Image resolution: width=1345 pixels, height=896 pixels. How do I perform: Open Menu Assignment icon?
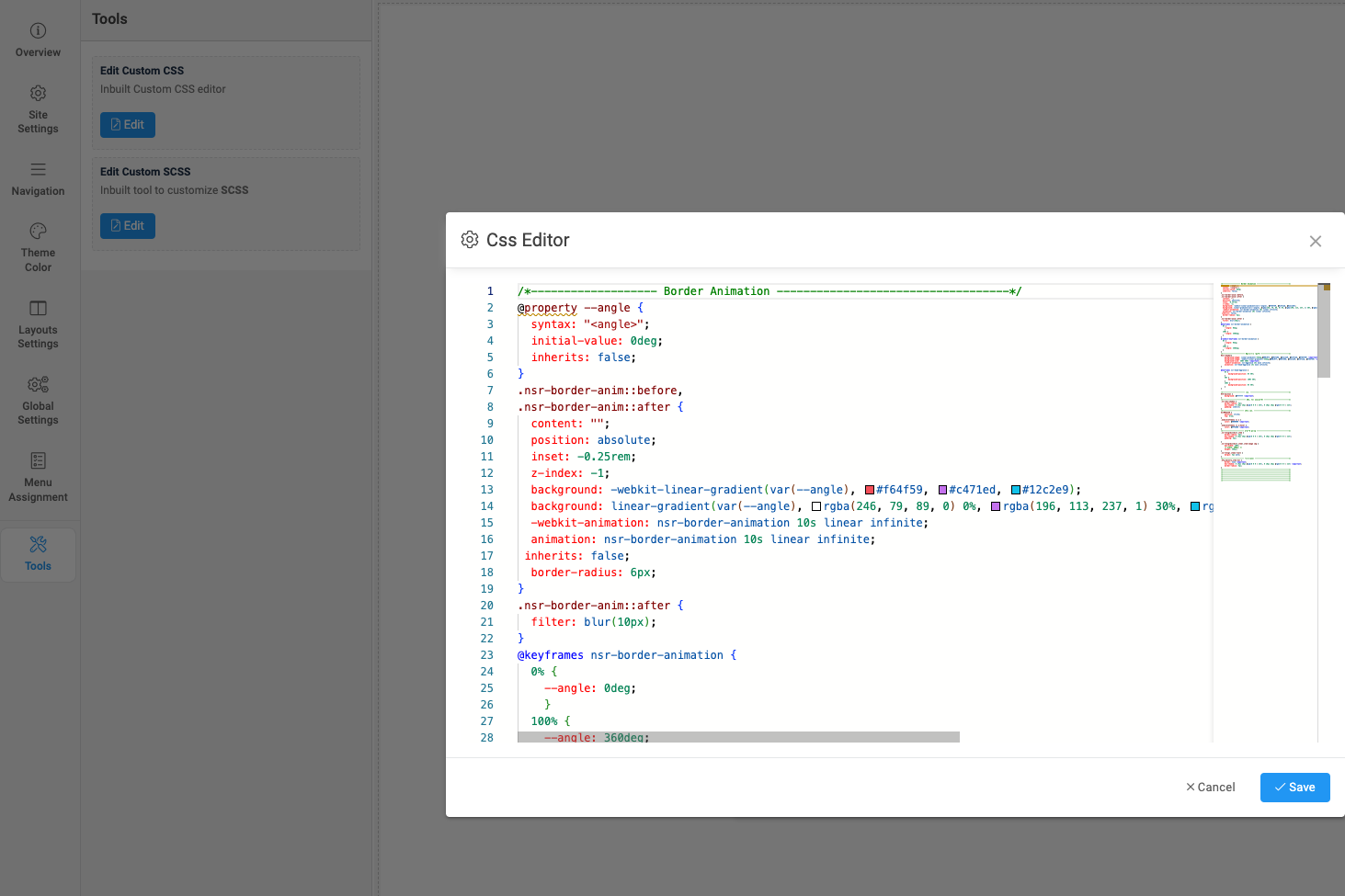[x=38, y=461]
